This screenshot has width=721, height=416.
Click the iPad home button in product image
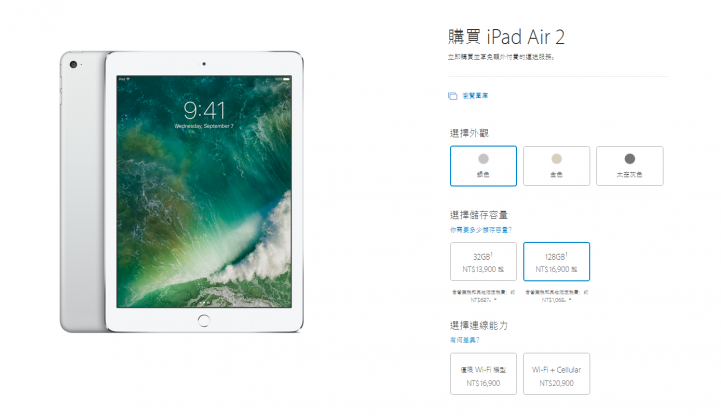[x=204, y=320]
